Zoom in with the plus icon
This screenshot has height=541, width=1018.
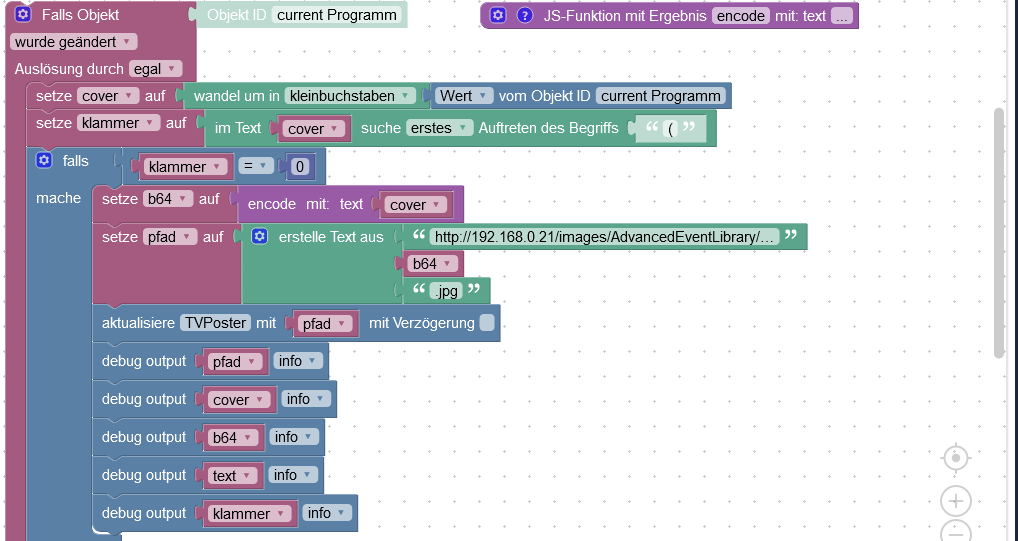coord(956,501)
